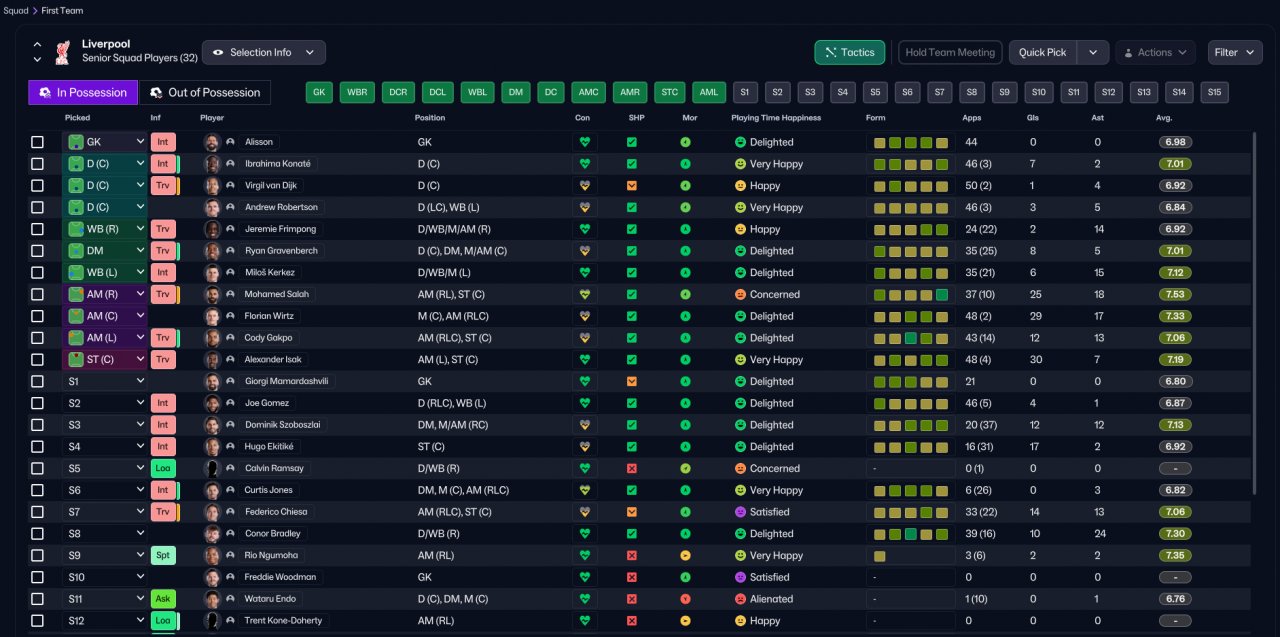Tick Dominik Szoboszlai's row checkbox

pos(37,425)
